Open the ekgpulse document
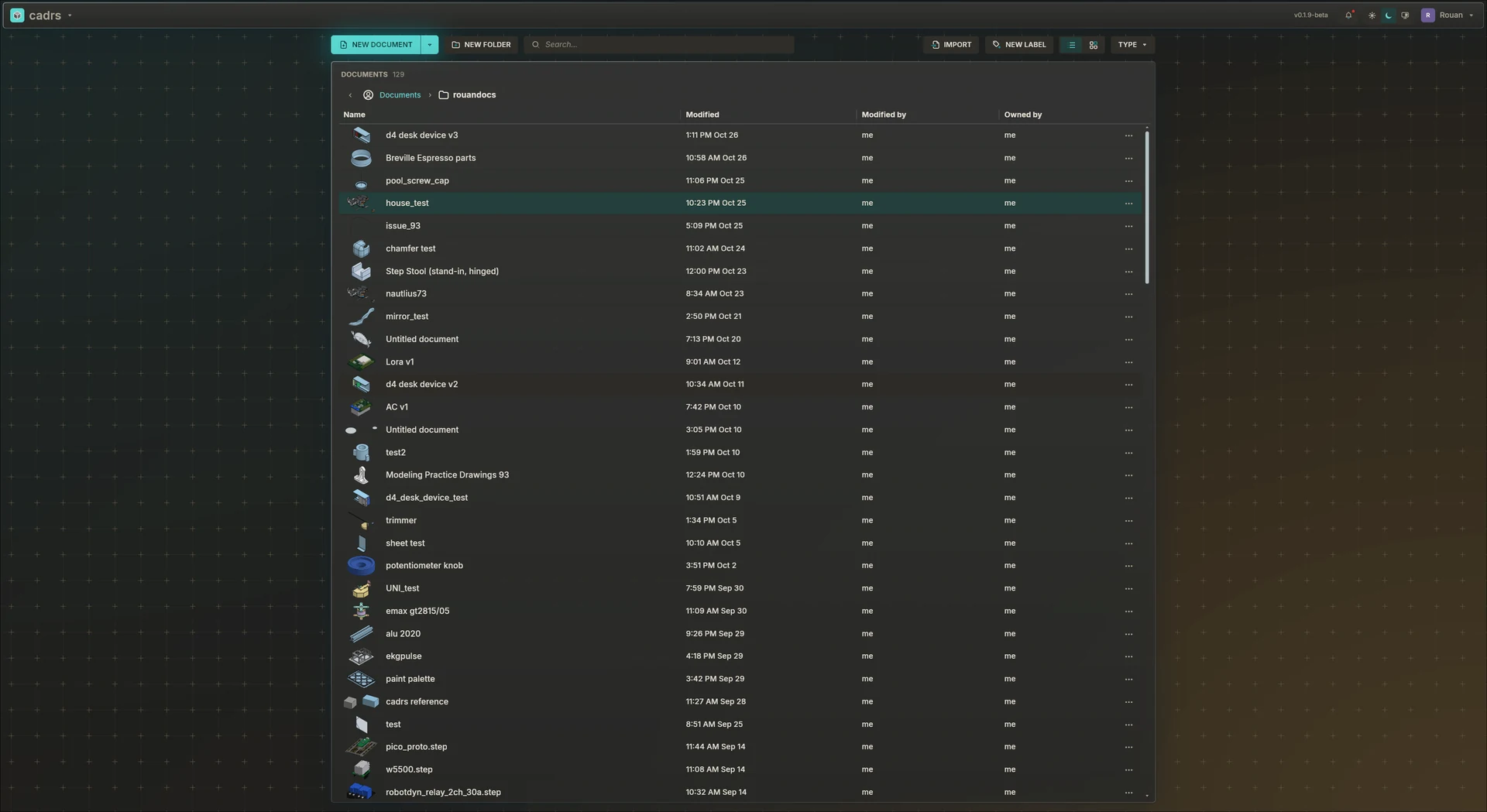The image size is (1487, 812). pos(404,656)
